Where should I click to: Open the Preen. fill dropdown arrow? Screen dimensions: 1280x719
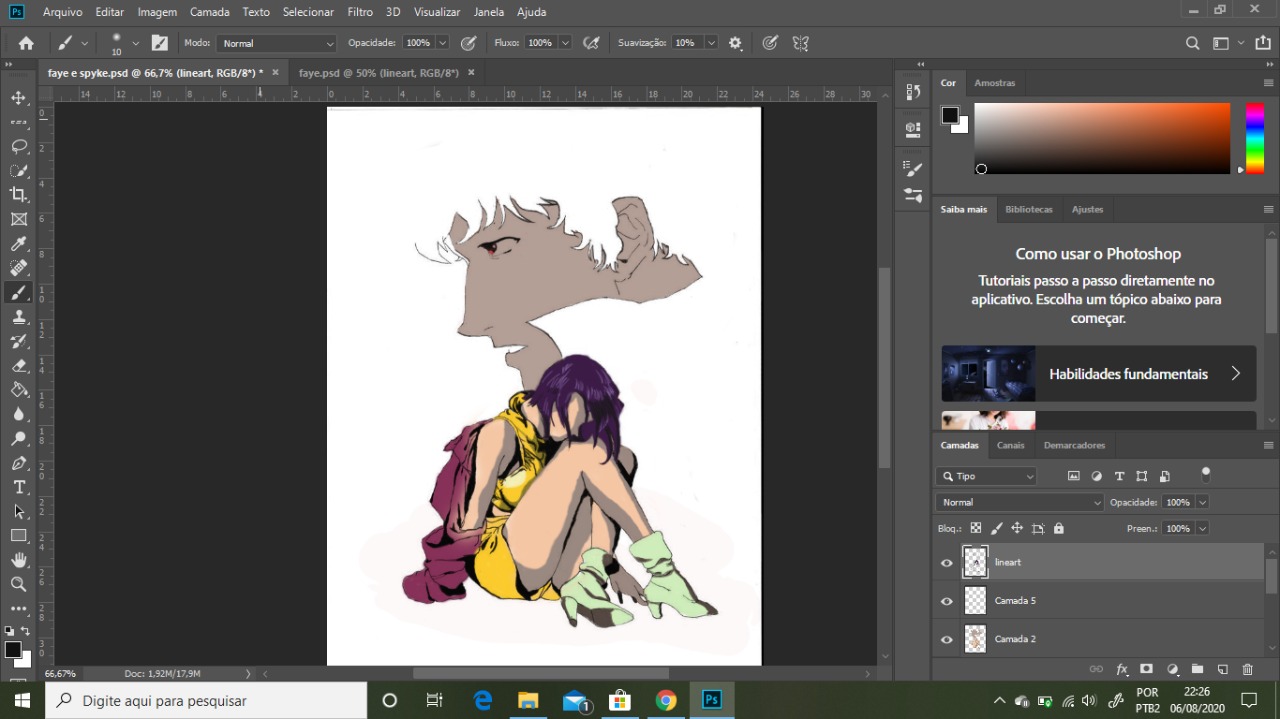(x=1202, y=528)
